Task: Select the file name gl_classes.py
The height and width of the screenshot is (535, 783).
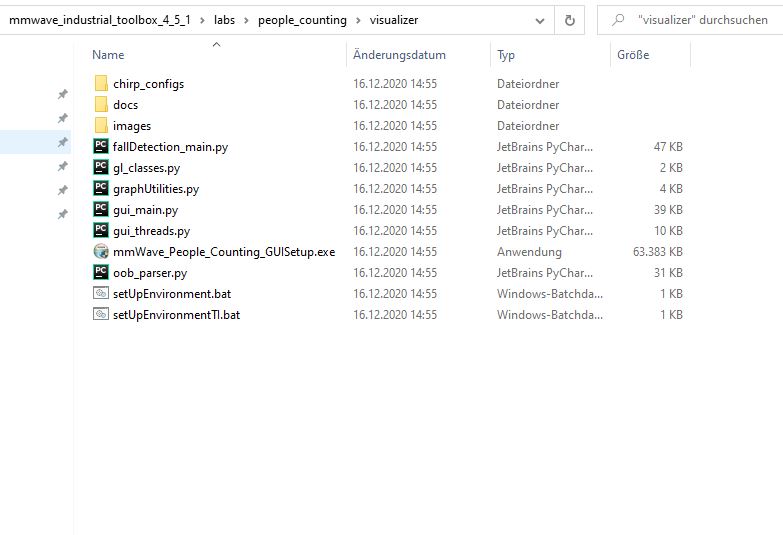Action: [x=146, y=168]
